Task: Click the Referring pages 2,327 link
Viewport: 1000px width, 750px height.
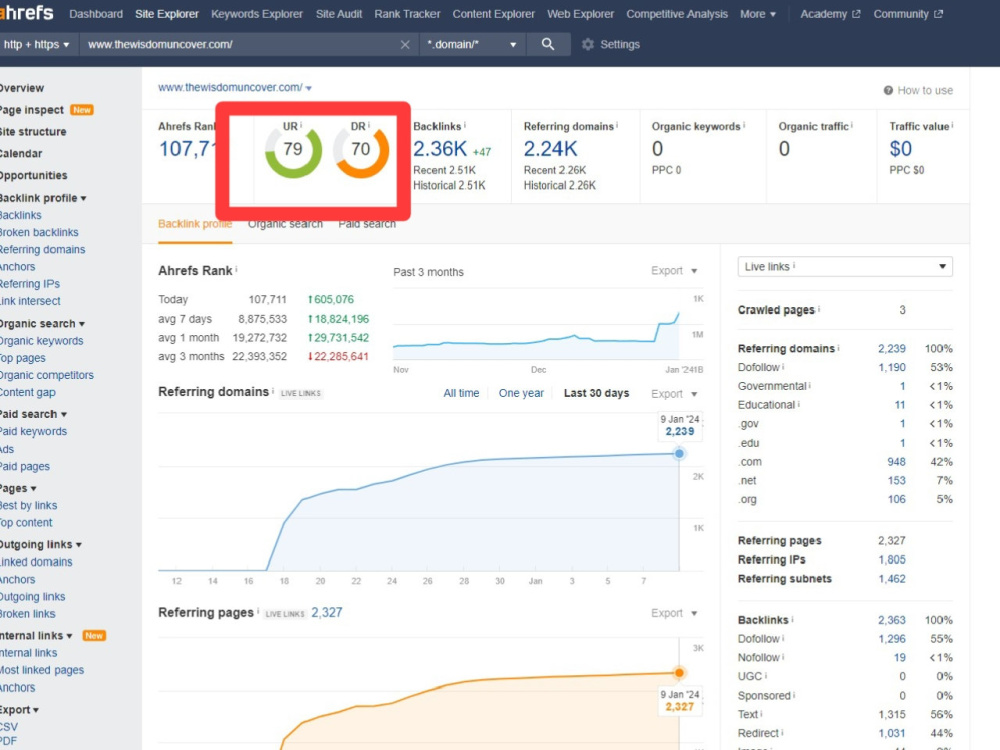Action: (327, 613)
